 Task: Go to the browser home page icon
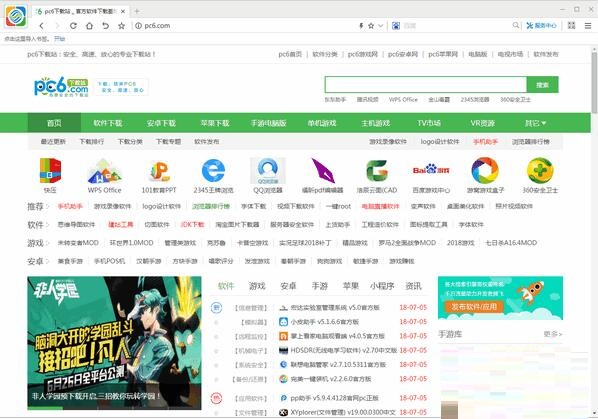coord(89,26)
